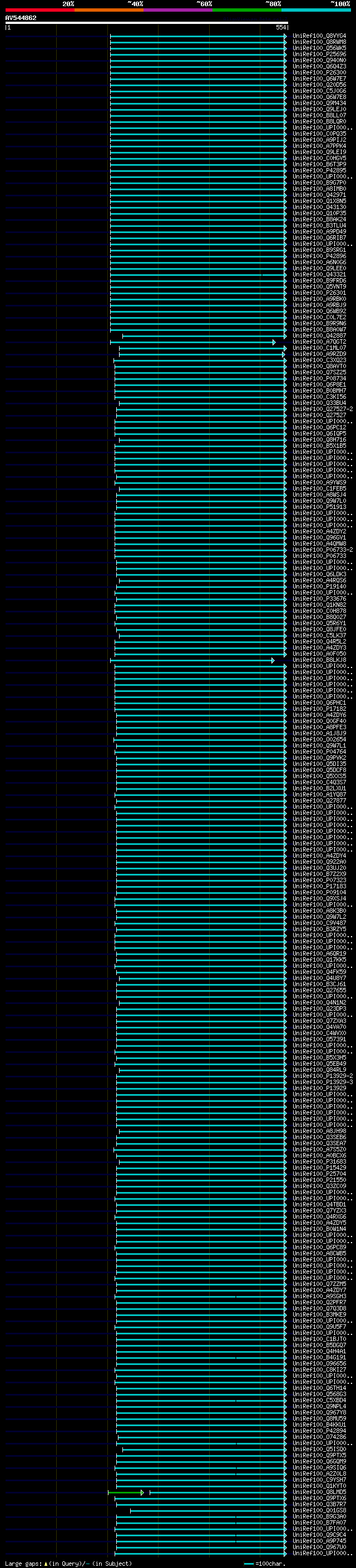Select hit label UniRef100_Q967U0
The height and width of the screenshot is (1568, 356).
(x=319, y=1547)
